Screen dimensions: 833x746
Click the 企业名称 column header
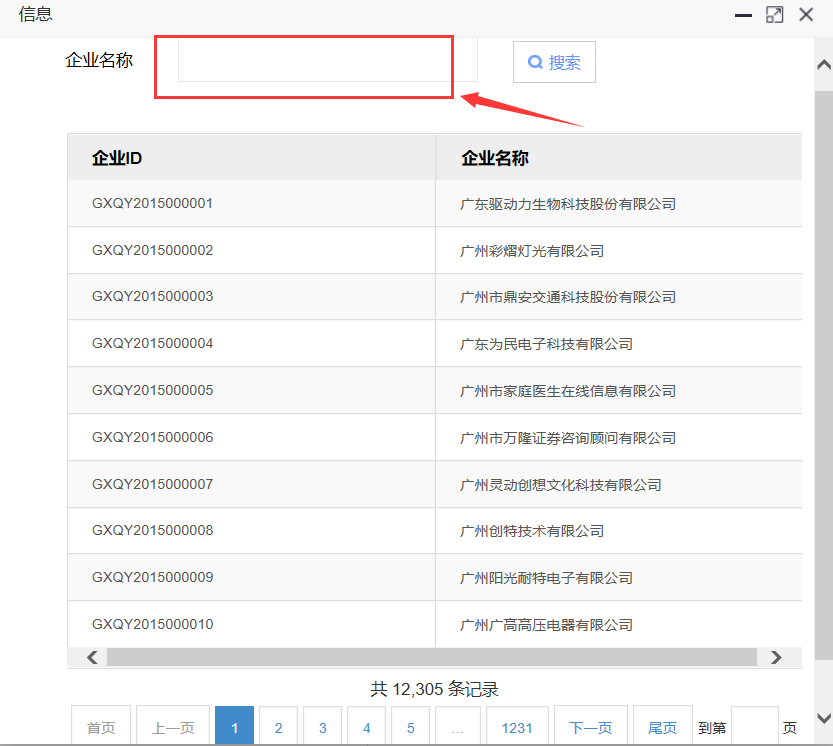(619, 157)
